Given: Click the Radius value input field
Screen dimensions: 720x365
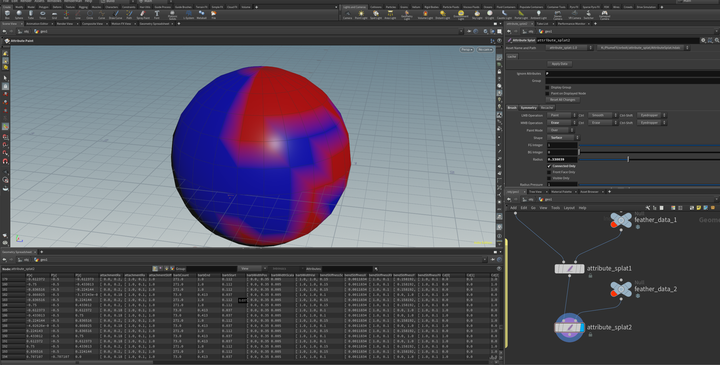Looking at the screenshot, I should (x=562, y=159).
